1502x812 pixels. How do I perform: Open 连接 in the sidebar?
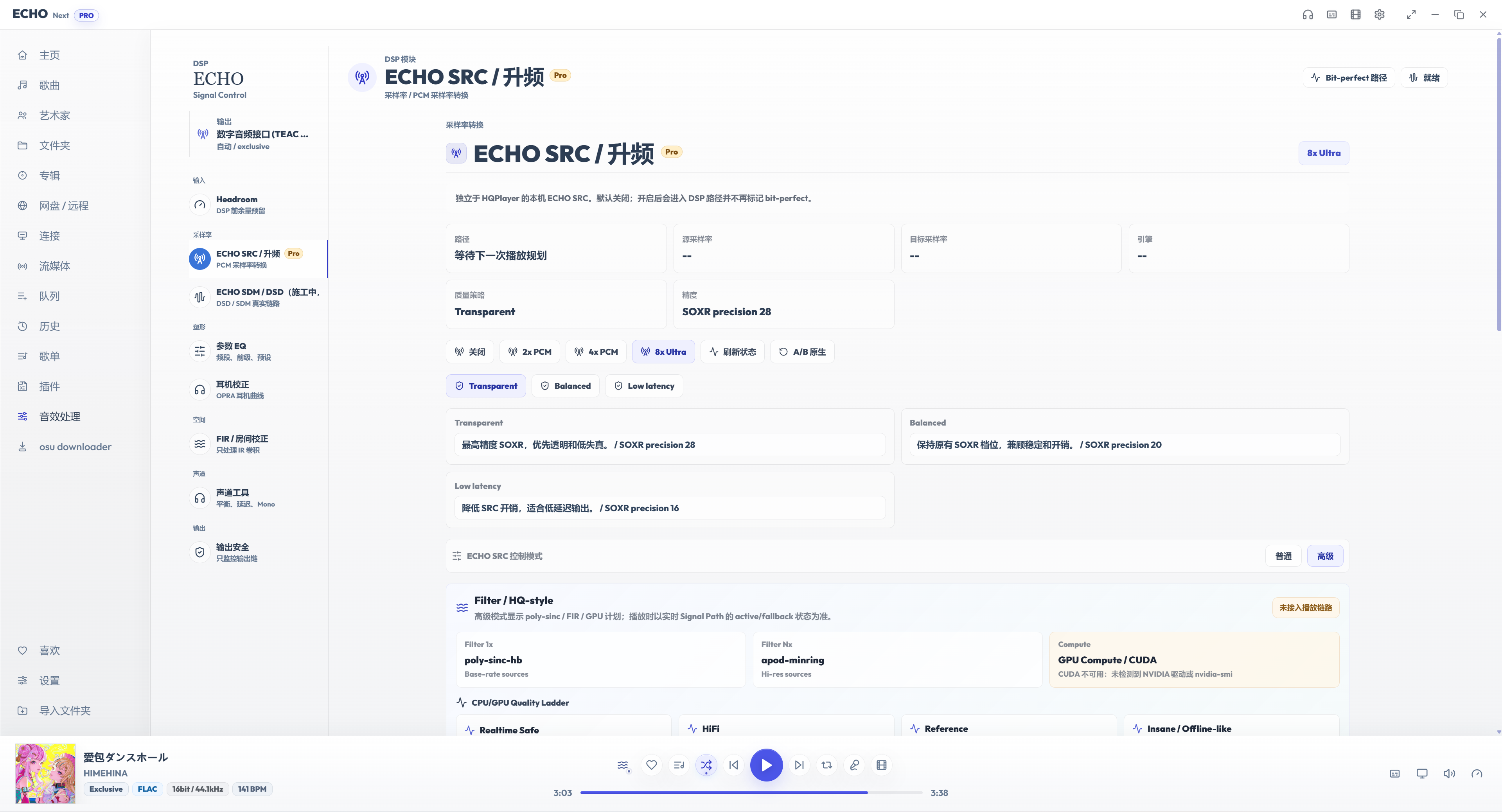[75, 236]
